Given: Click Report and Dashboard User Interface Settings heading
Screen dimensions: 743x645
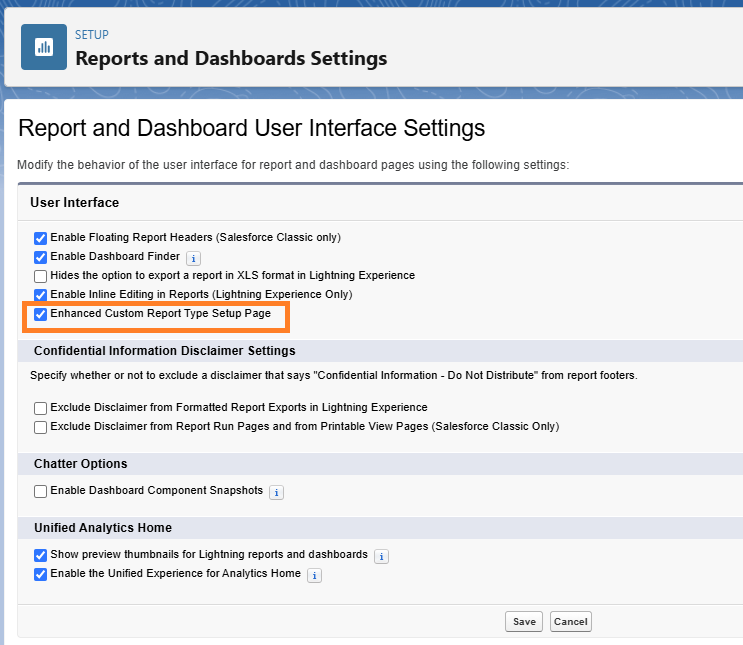Looking at the screenshot, I should tap(252, 128).
